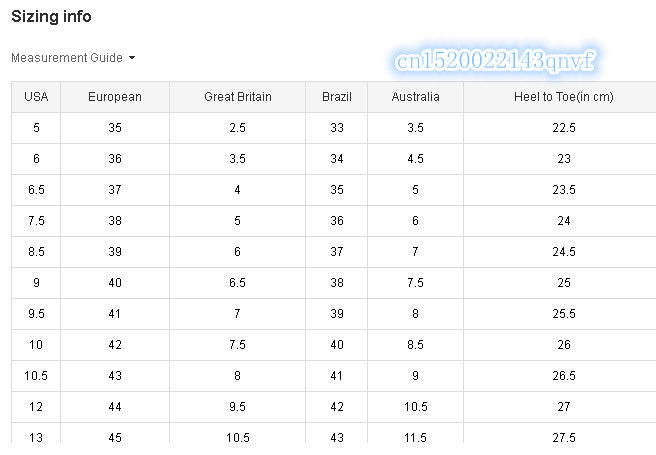Expand the Measurement Guide dropdown arrow
Screen dimensions: 656x455
click(132, 58)
